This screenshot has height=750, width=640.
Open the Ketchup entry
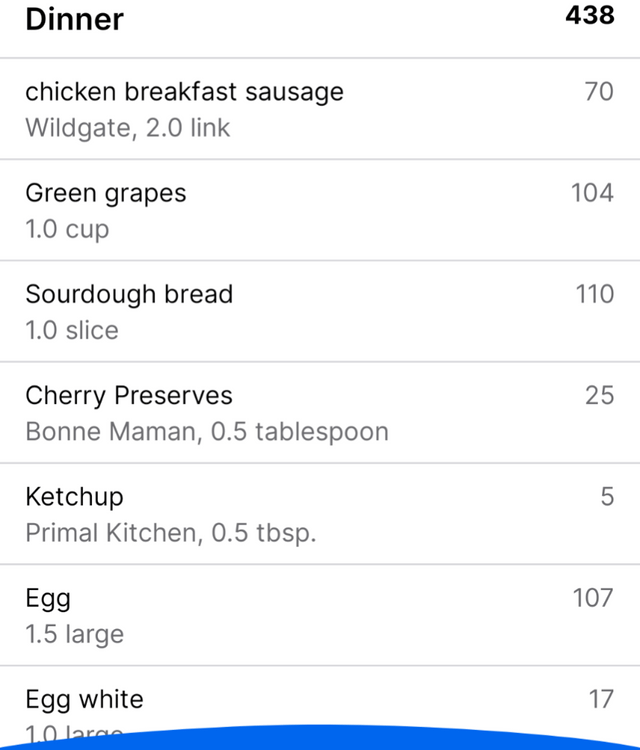320,515
